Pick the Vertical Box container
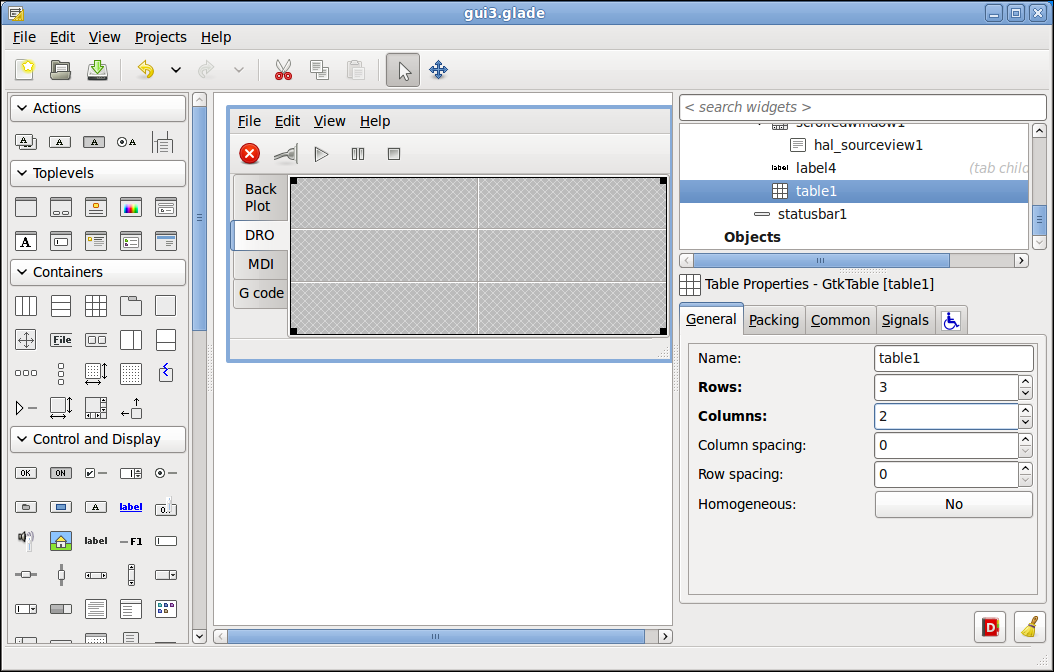The width and height of the screenshot is (1054, 672). (x=60, y=306)
